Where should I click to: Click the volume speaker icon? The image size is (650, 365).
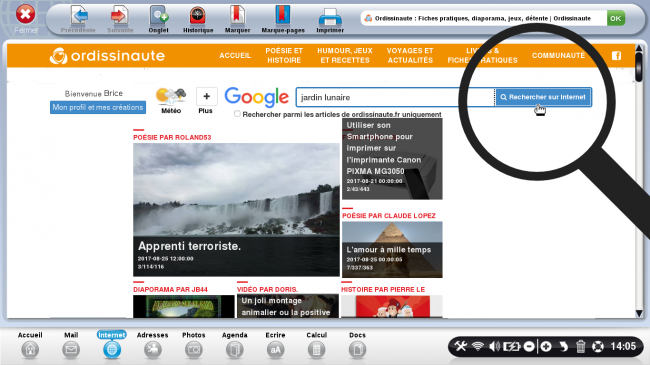pyautogui.click(x=494, y=346)
